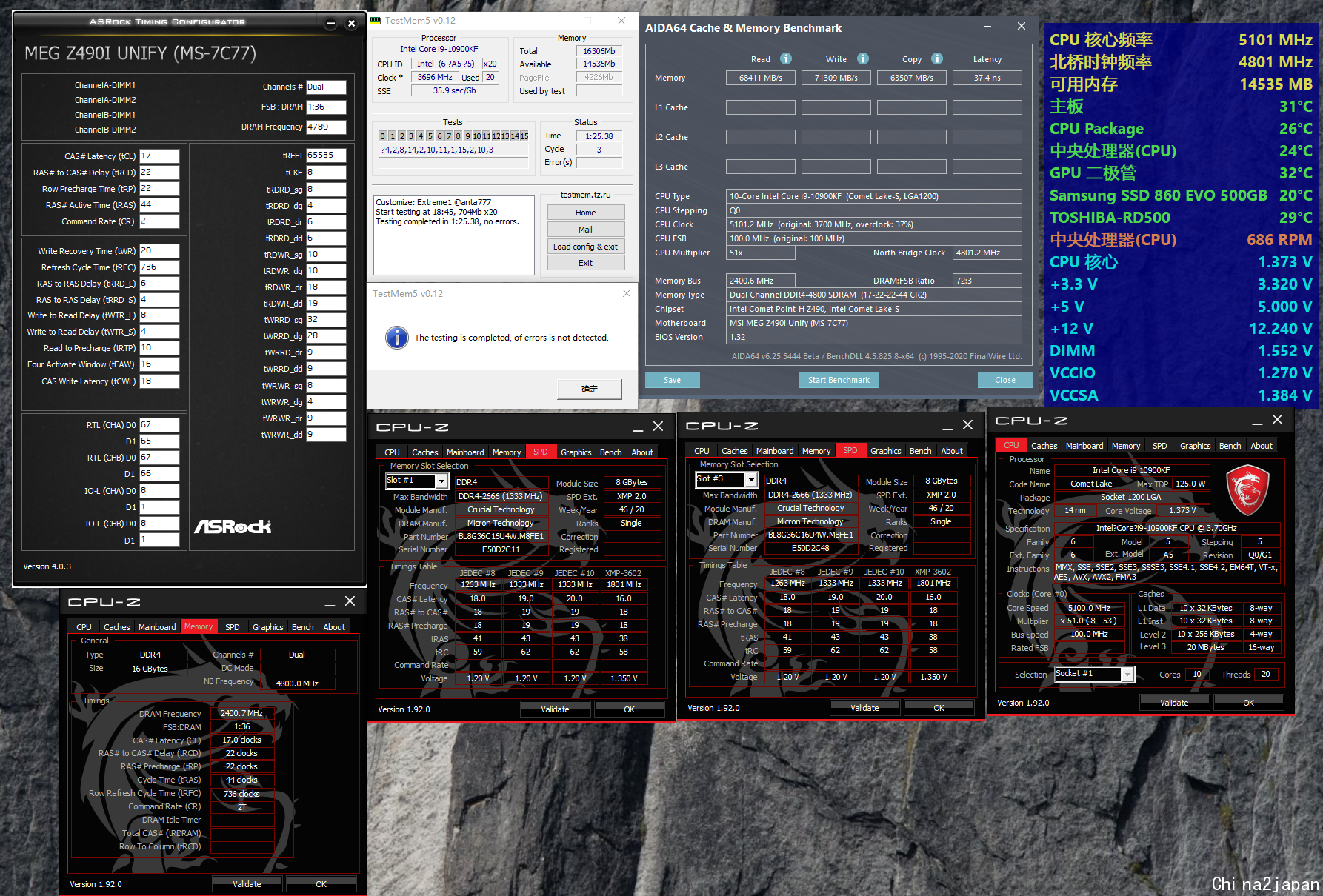Click the AIDA64 Memory Write result 71309 MB/s
Image resolution: width=1323 pixels, height=896 pixels.
pos(836,78)
